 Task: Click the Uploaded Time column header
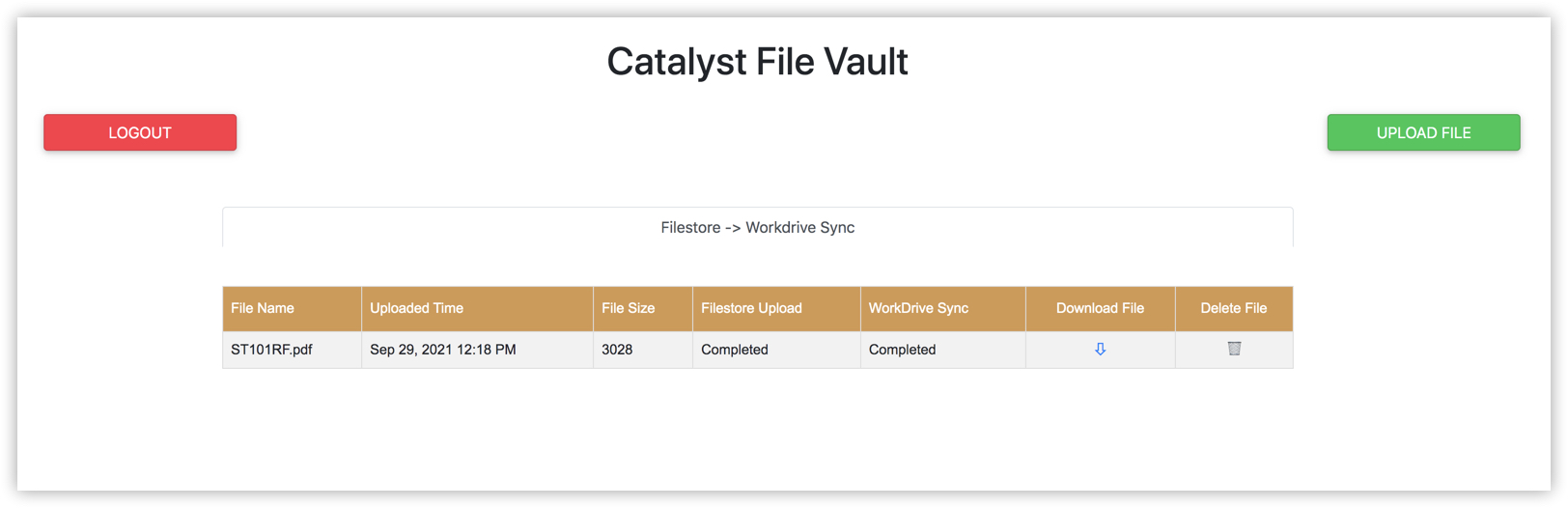point(416,308)
